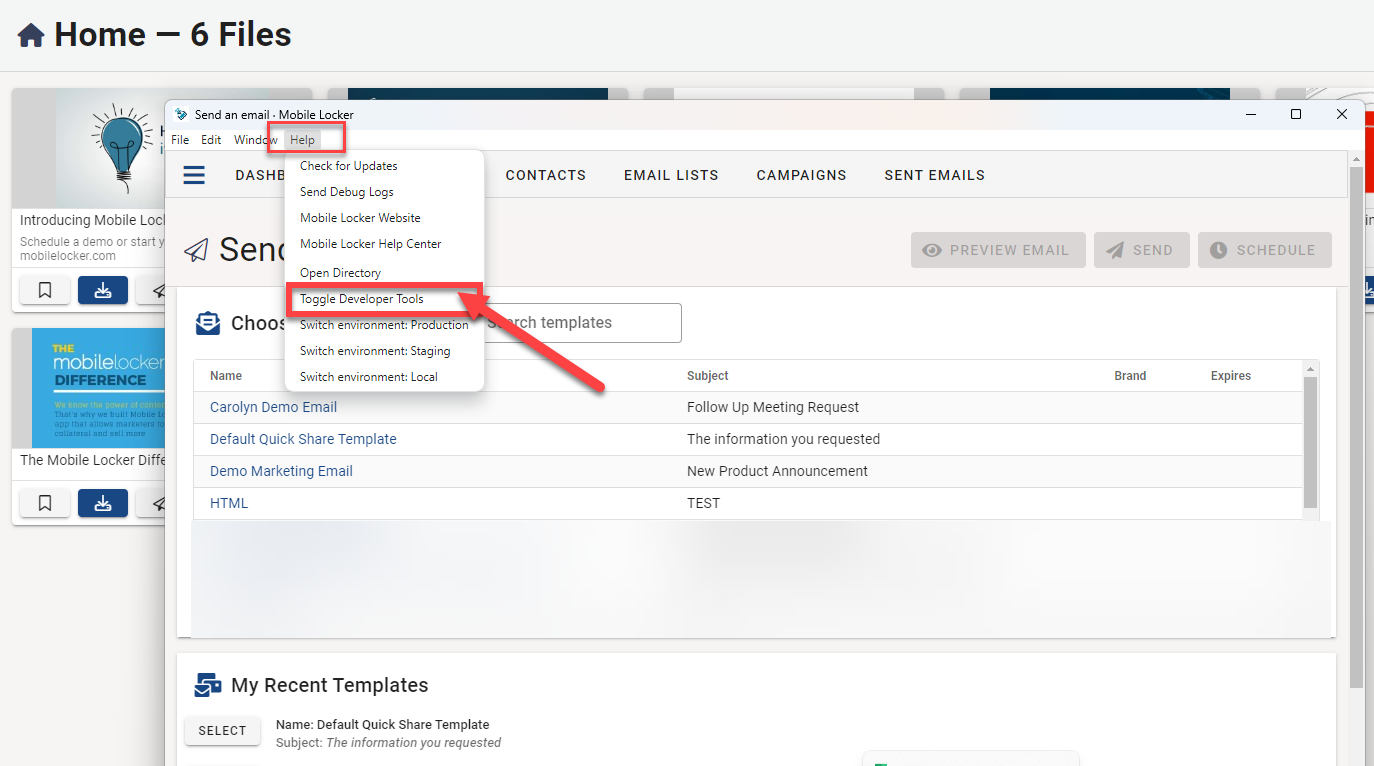Image resolution: width=1374 pixels, height=766 pixels.
Task: Go to the Email Lists tab
Action: 671,175
